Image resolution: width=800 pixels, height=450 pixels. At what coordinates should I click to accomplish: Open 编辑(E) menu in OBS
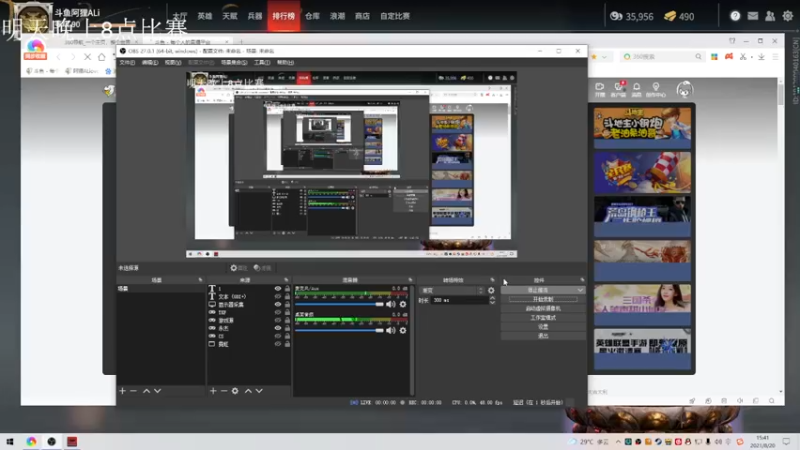pos(149,63)
